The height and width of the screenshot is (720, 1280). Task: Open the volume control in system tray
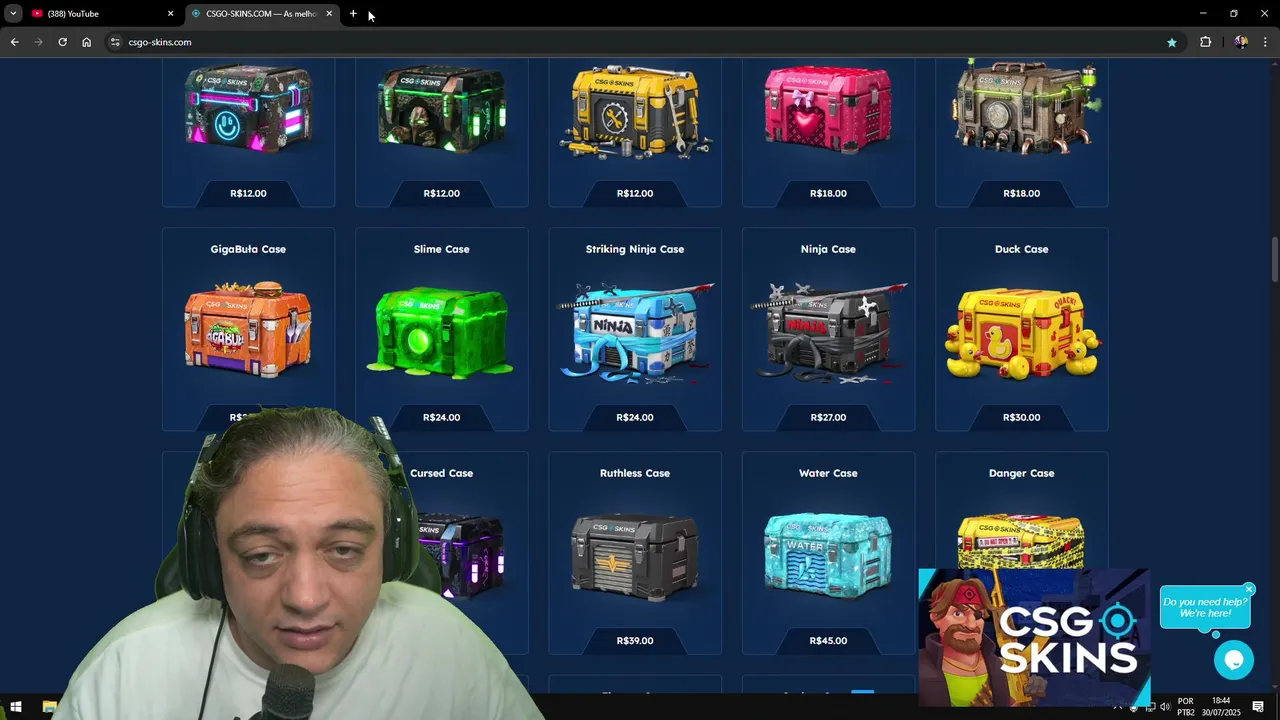(1165, 707)
